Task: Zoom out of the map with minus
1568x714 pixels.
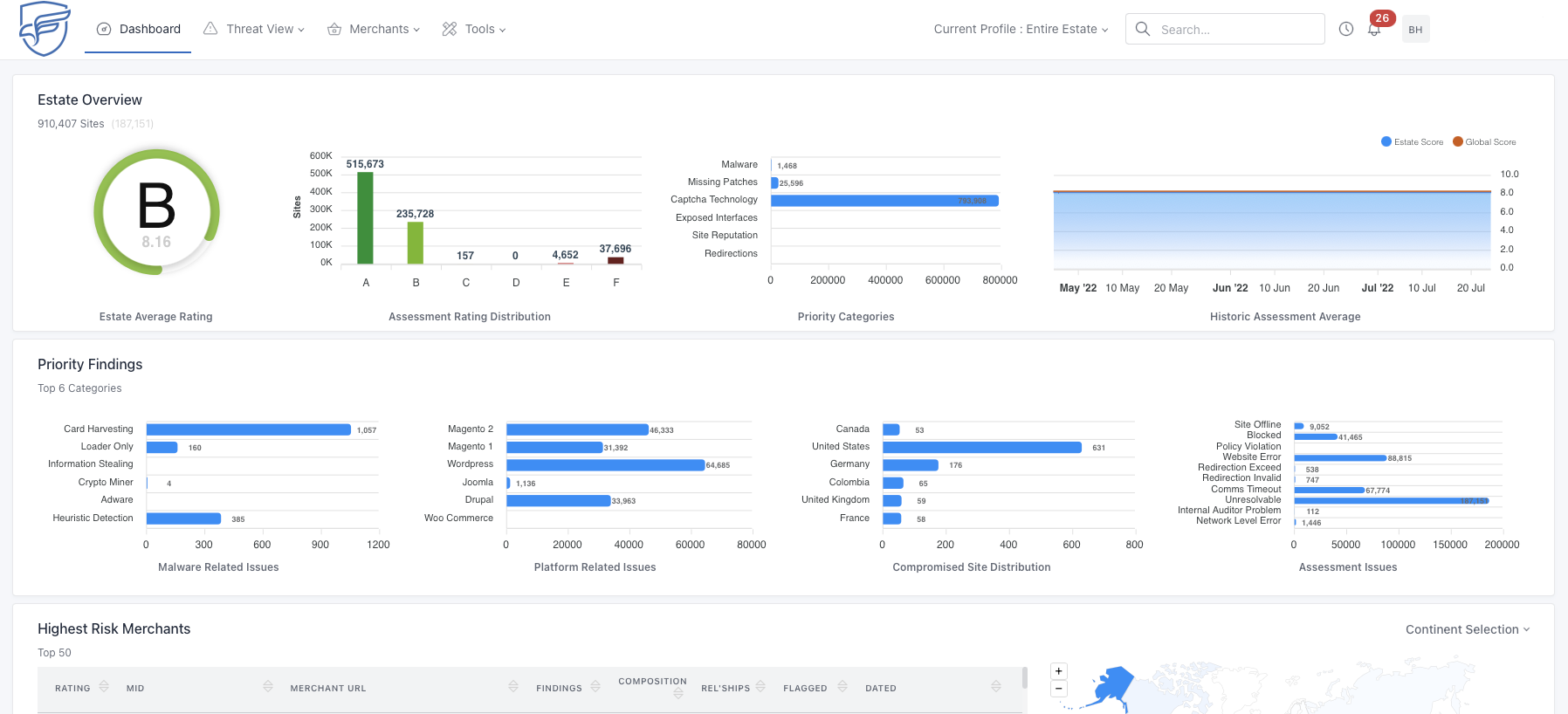Action: point(1059,689)
